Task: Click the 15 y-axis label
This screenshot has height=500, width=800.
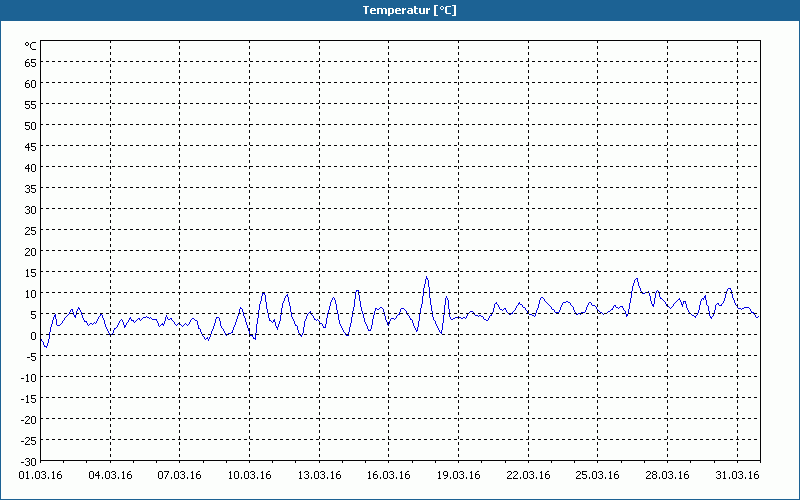Action: click(31, 273)
